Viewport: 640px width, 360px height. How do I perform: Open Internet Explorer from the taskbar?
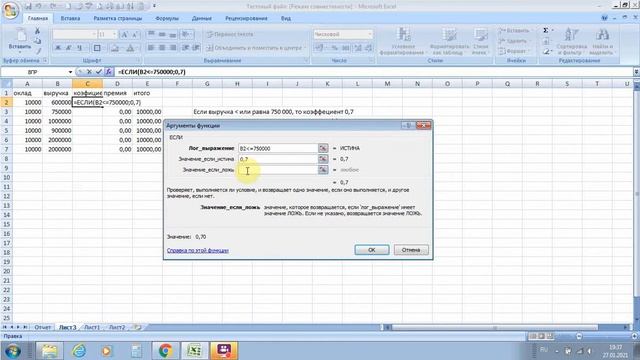pos(79,351)
